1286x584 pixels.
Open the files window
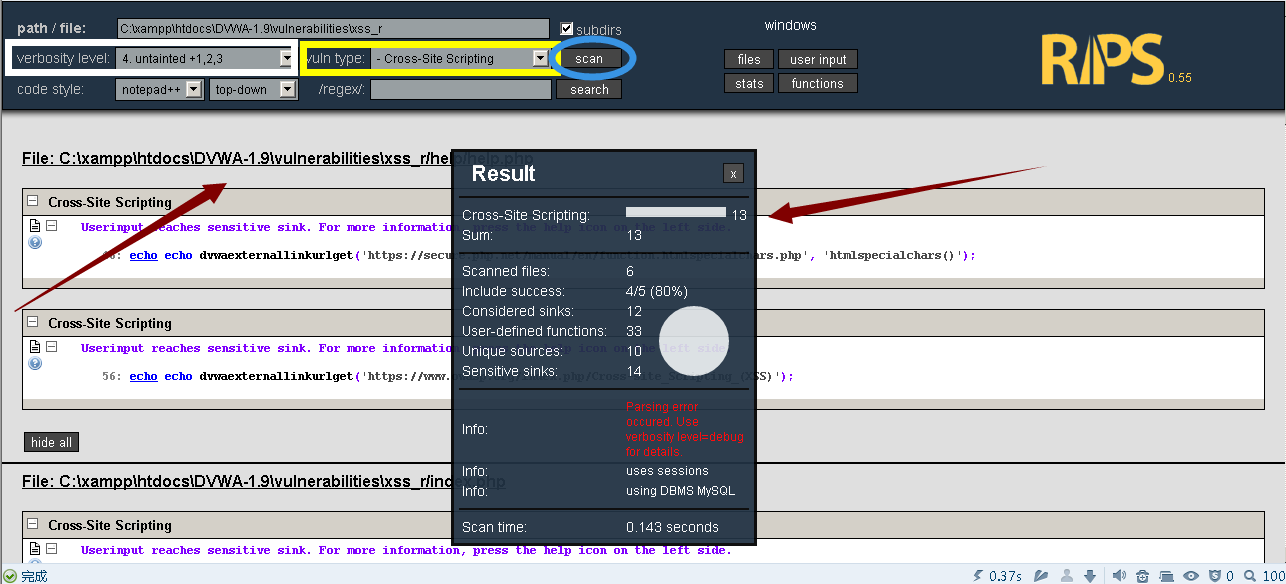coord(749,59)
